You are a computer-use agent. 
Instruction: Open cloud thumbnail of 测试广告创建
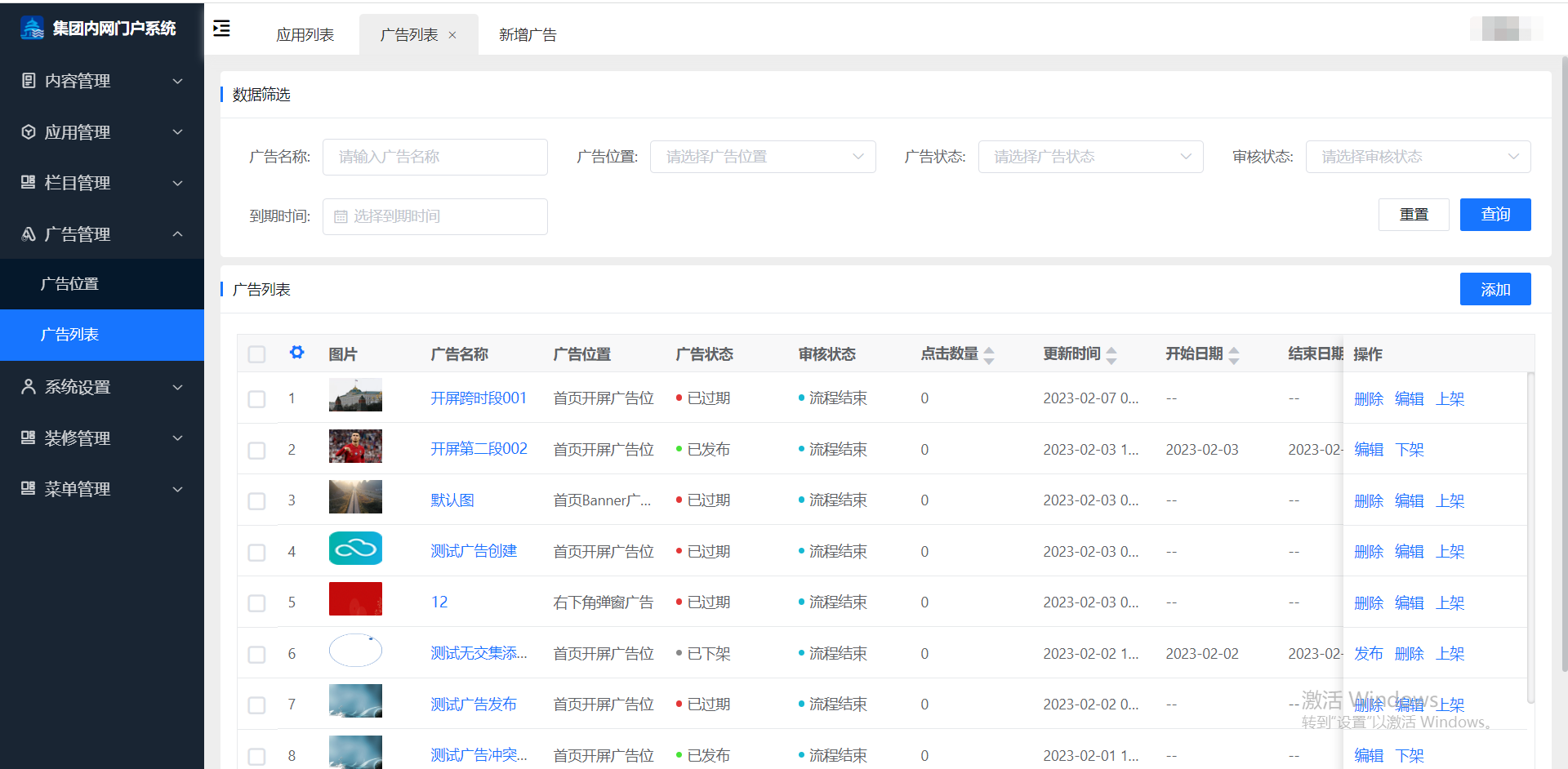[x=355, y=549]
